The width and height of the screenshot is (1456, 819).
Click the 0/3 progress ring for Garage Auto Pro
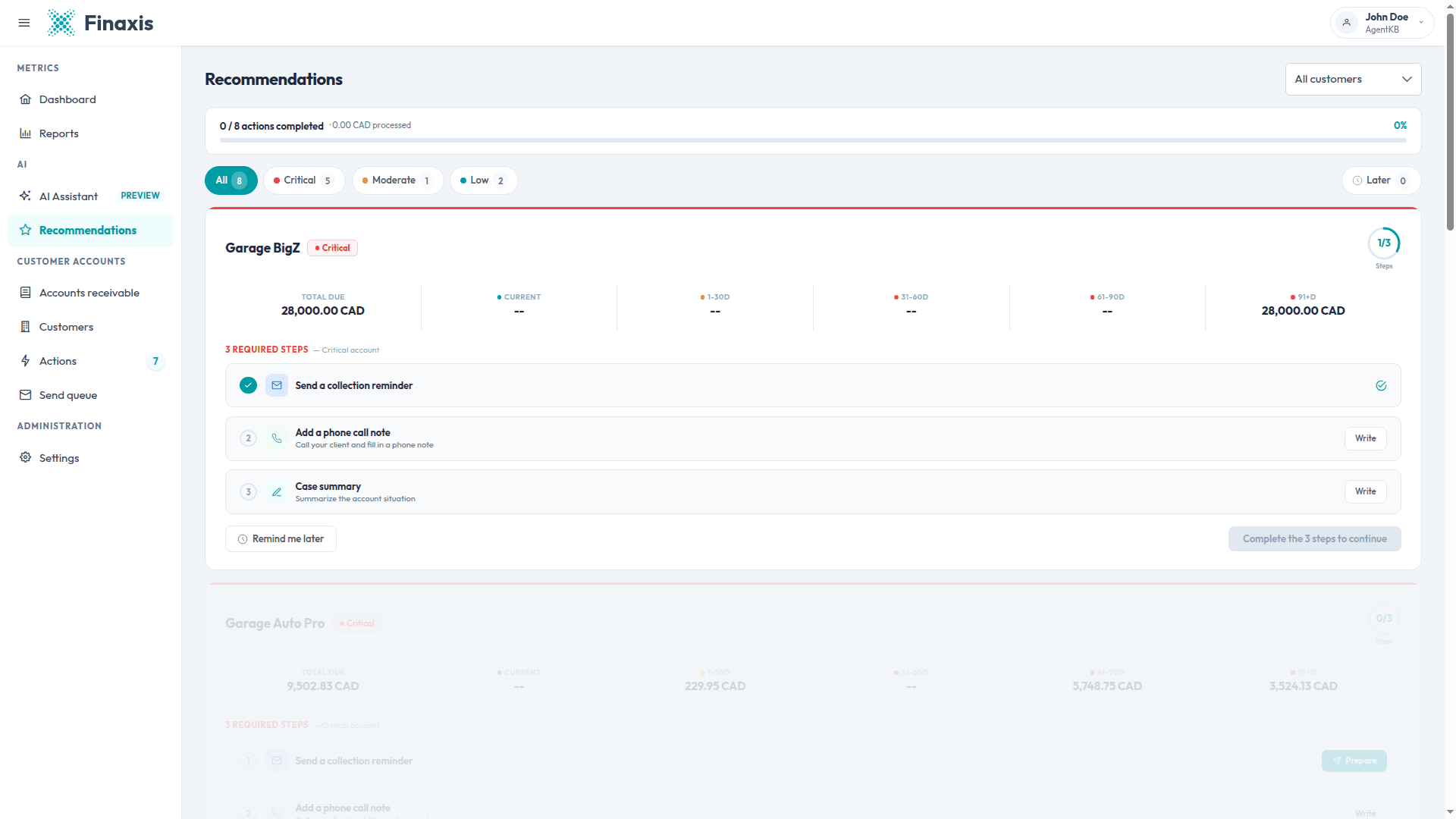[x=1384, y=619]
